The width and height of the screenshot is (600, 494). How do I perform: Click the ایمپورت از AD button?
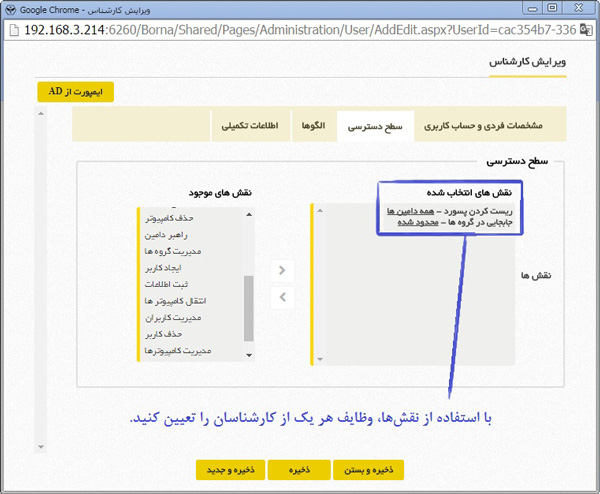click(76, 92)
